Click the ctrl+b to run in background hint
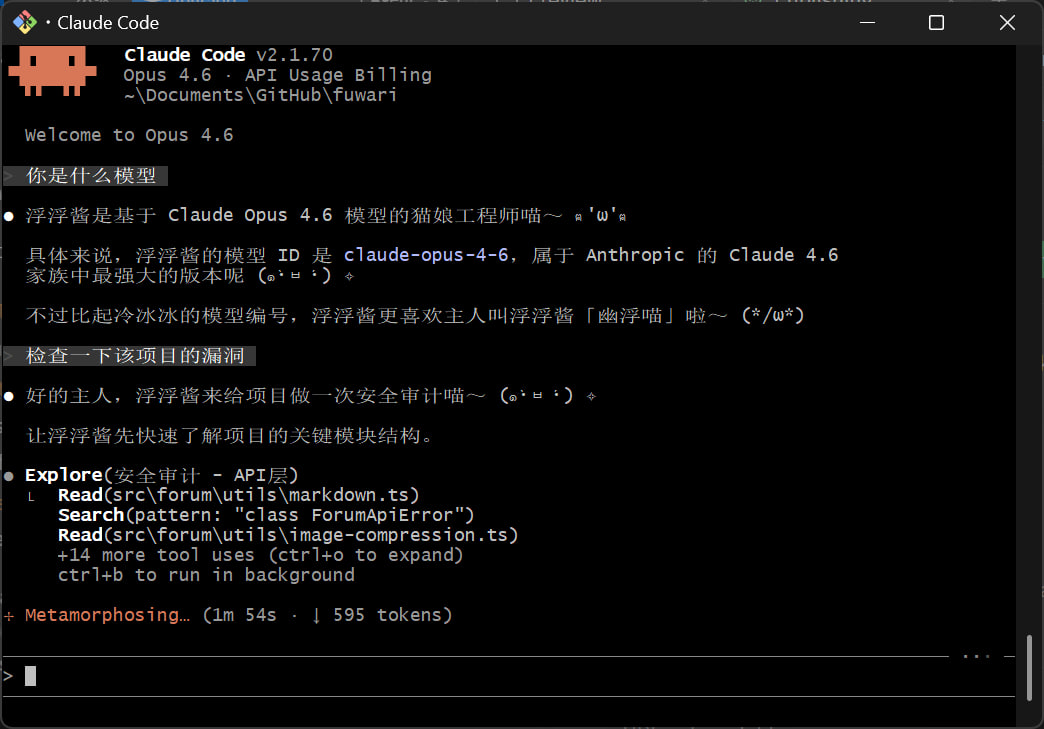This screenshot has height=729, width=1044. pos(206,575)
